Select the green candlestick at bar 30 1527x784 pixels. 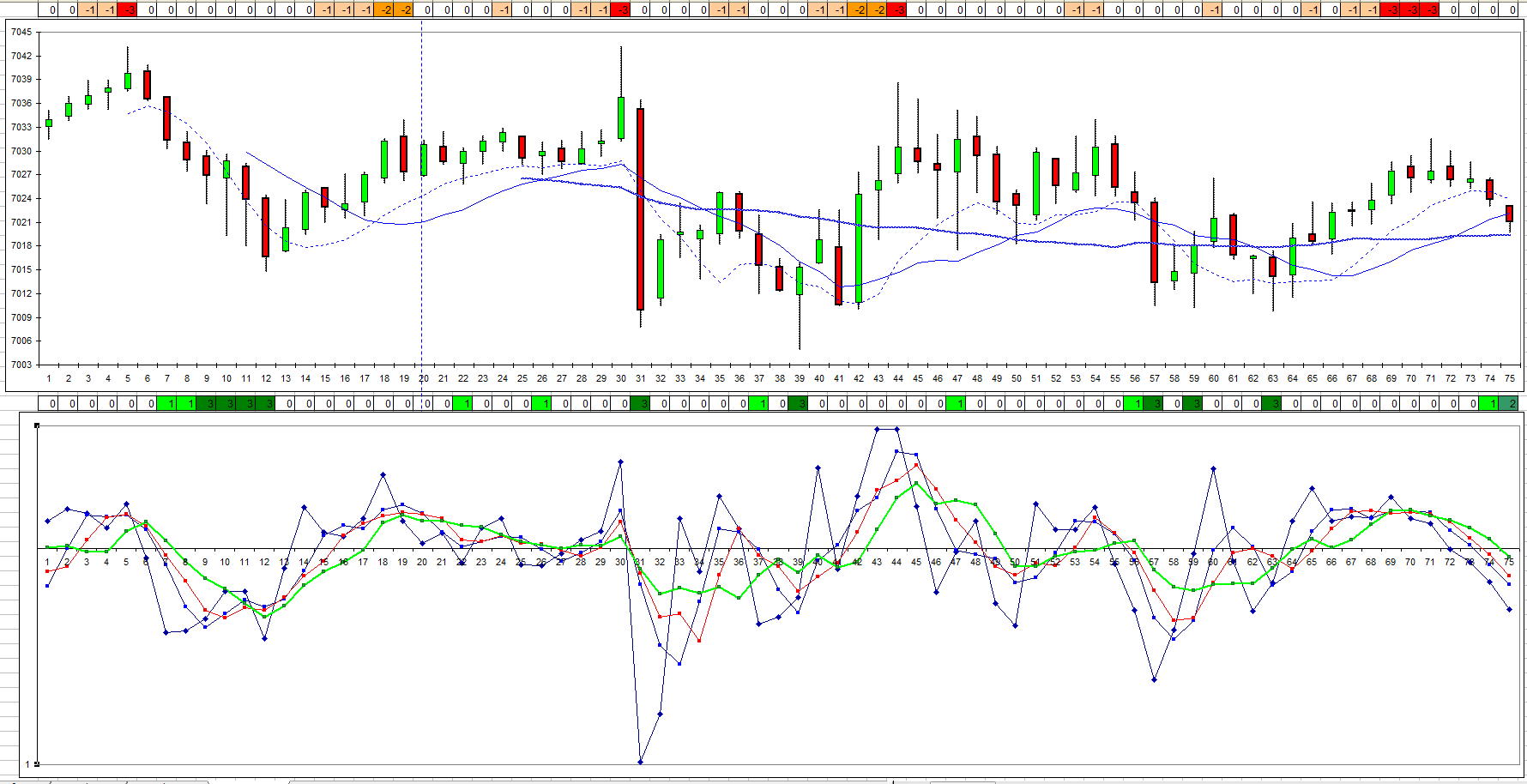coord(620,118)
